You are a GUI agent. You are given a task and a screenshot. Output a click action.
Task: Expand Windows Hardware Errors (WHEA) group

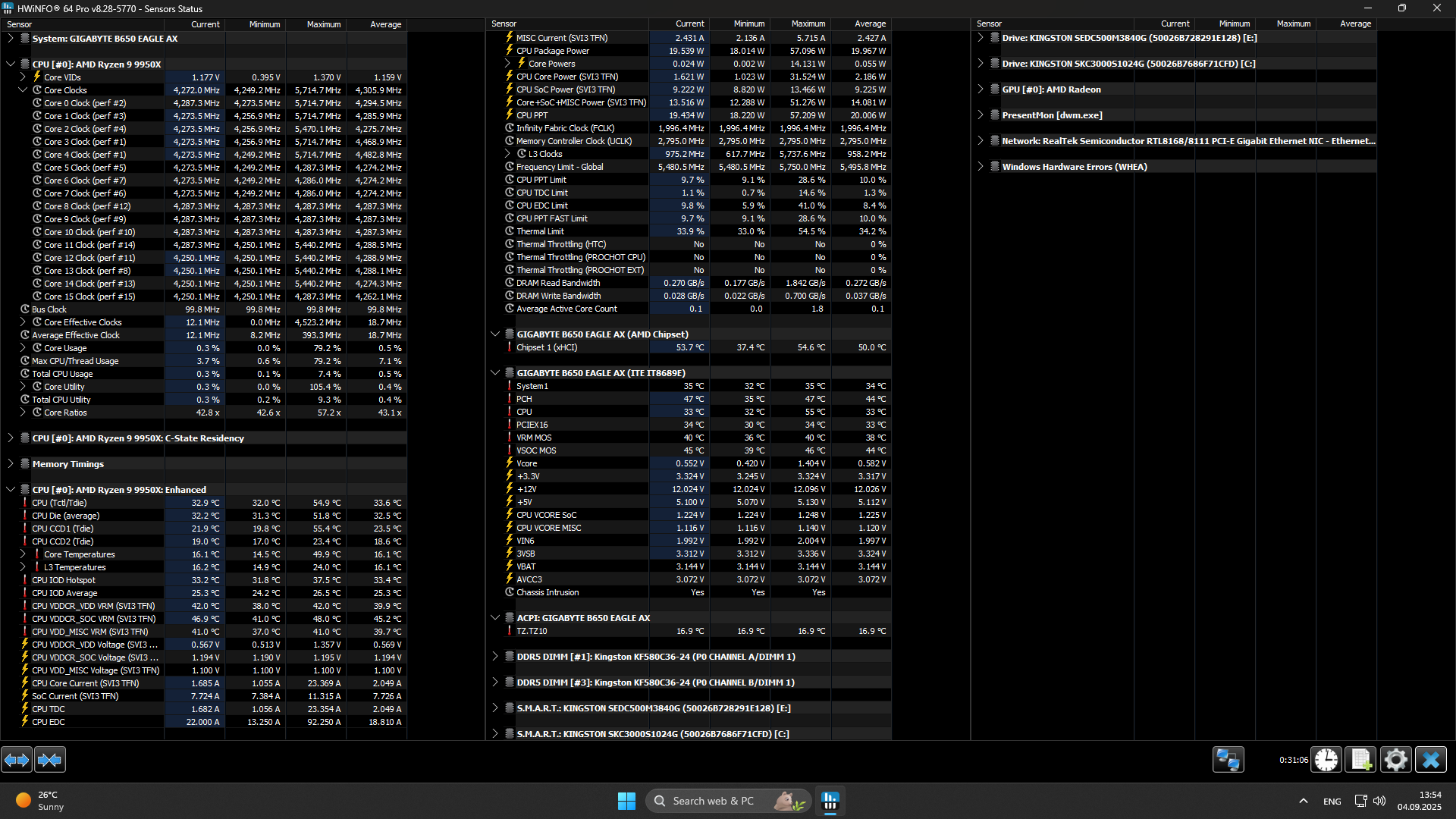tap(981, 167)
